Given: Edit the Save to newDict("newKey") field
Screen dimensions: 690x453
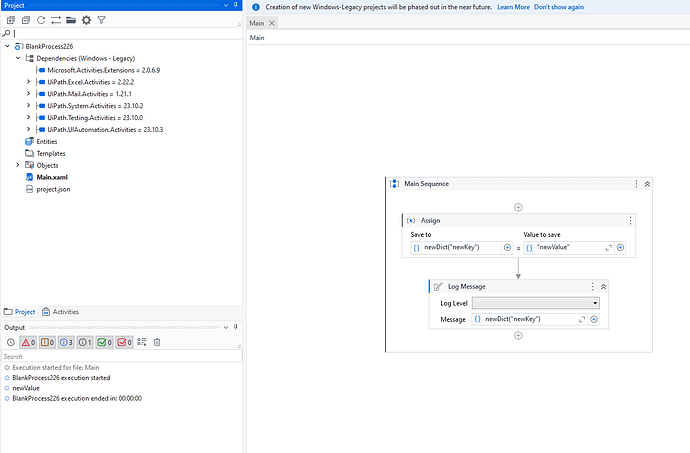Looking at the screenshot, I should click(x=458, y=247).
